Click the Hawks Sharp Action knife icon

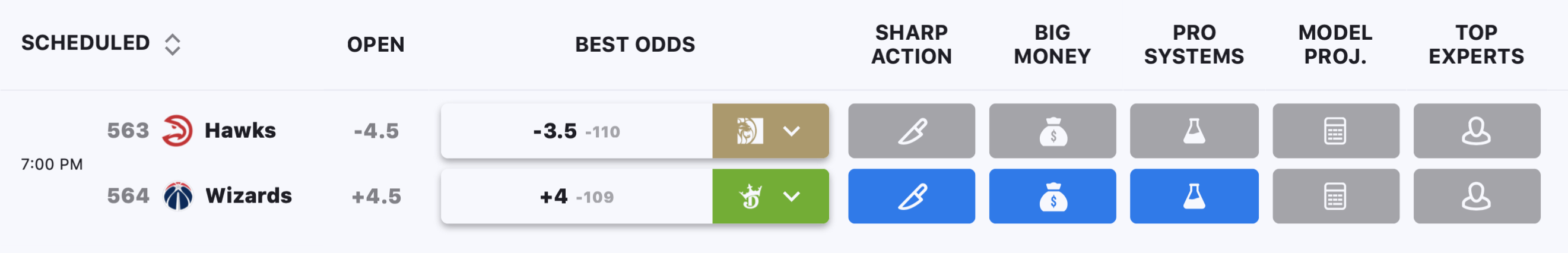click(x=911, y=131)
